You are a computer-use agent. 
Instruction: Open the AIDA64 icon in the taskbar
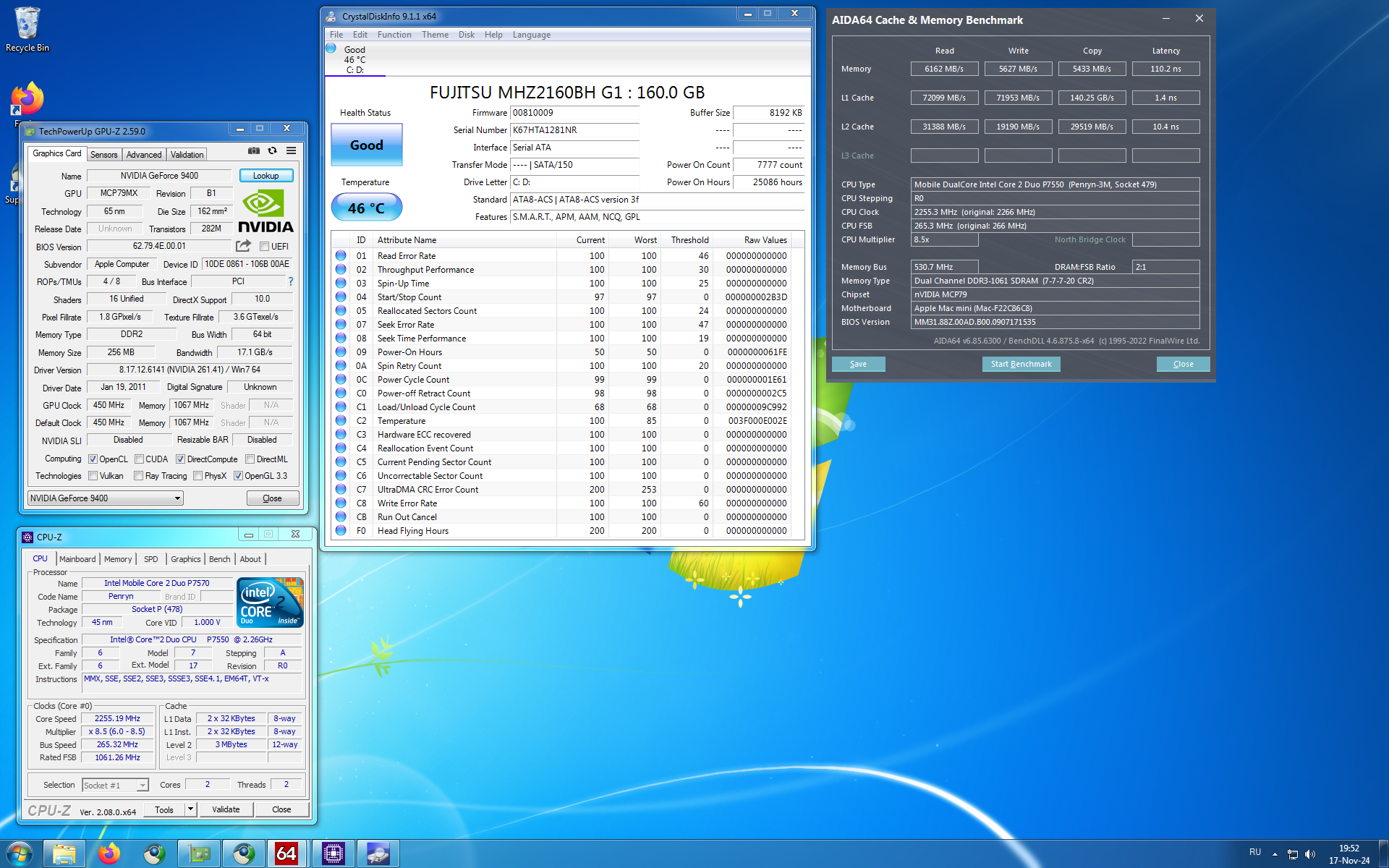tap(286, 854)
